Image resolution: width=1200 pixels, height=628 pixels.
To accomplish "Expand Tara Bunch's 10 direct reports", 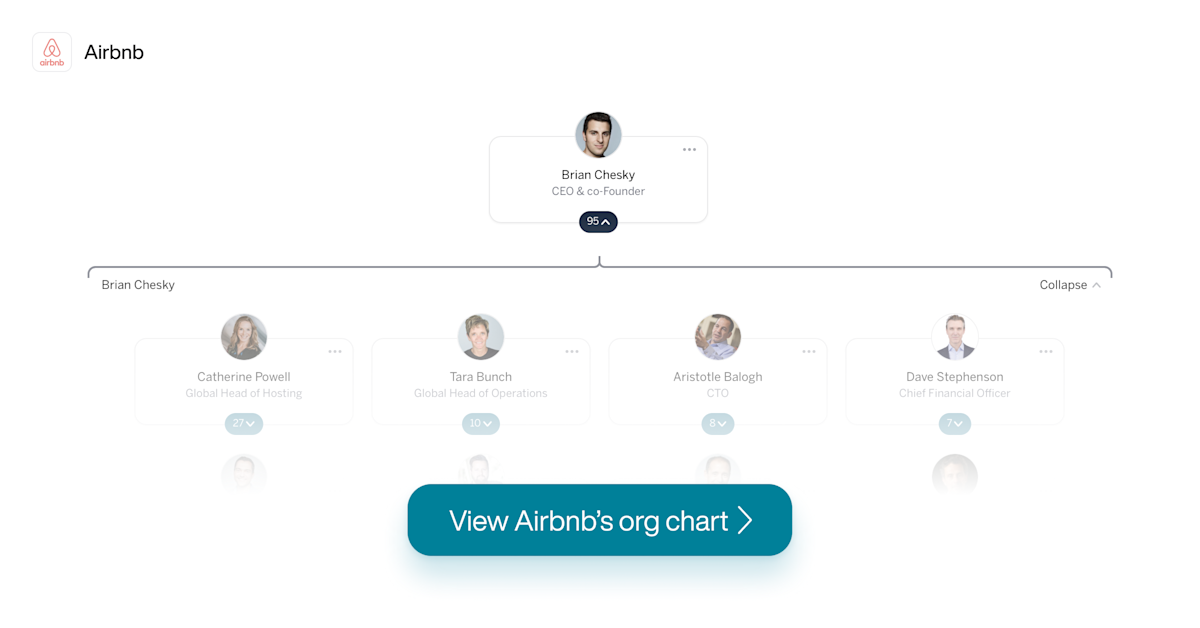I will coord(480,424).
